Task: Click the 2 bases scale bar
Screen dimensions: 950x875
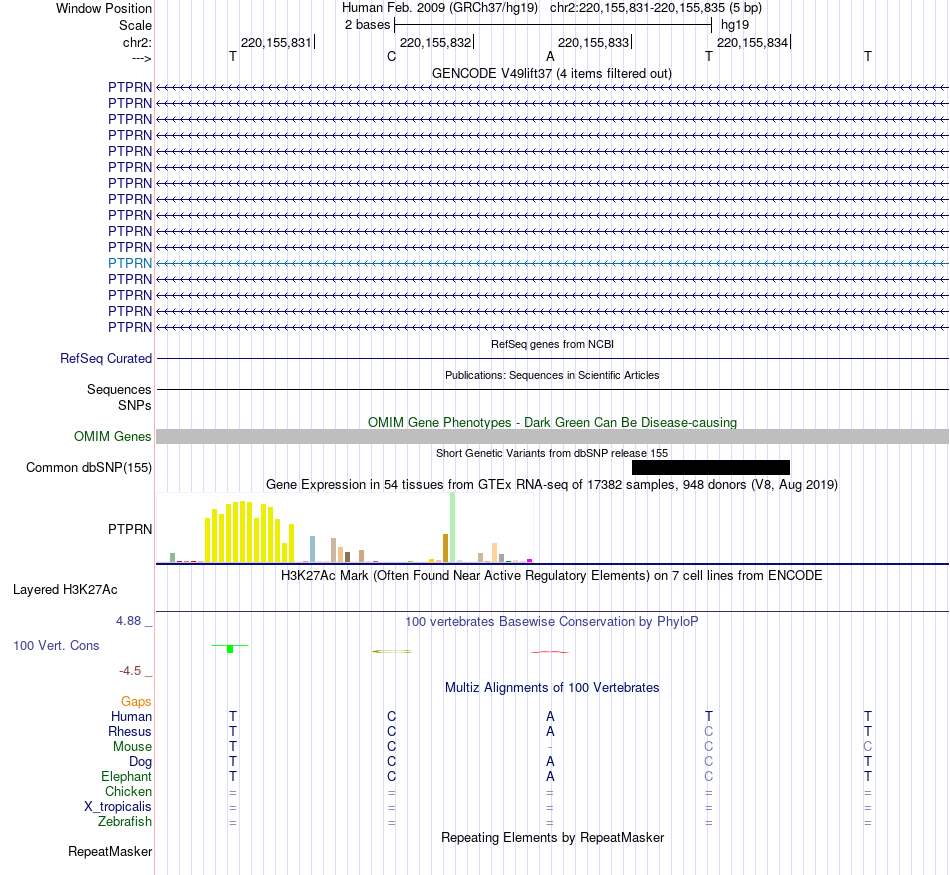Action: pyautogui.click(x=553, y=25)
